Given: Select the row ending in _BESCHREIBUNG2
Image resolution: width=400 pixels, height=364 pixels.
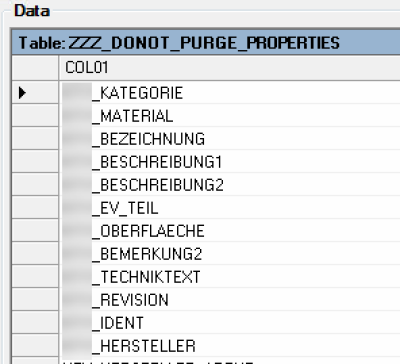Looking at the screenshot, I should tap(230, 184).
